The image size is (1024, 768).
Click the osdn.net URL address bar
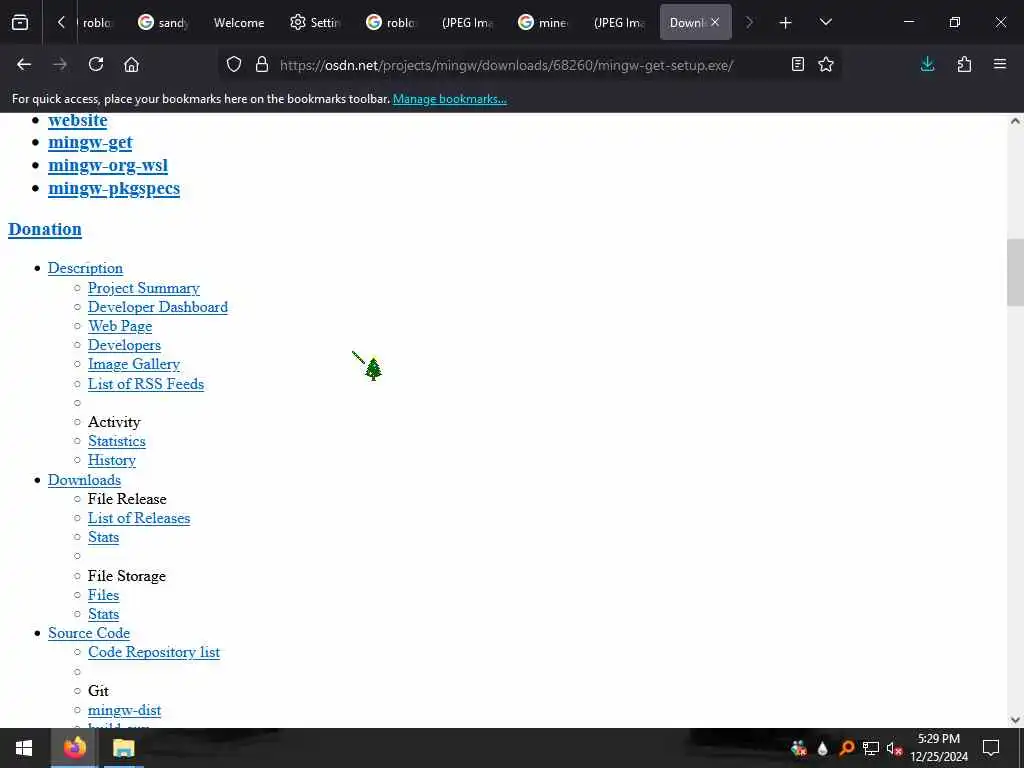click(x=507, y=65)
